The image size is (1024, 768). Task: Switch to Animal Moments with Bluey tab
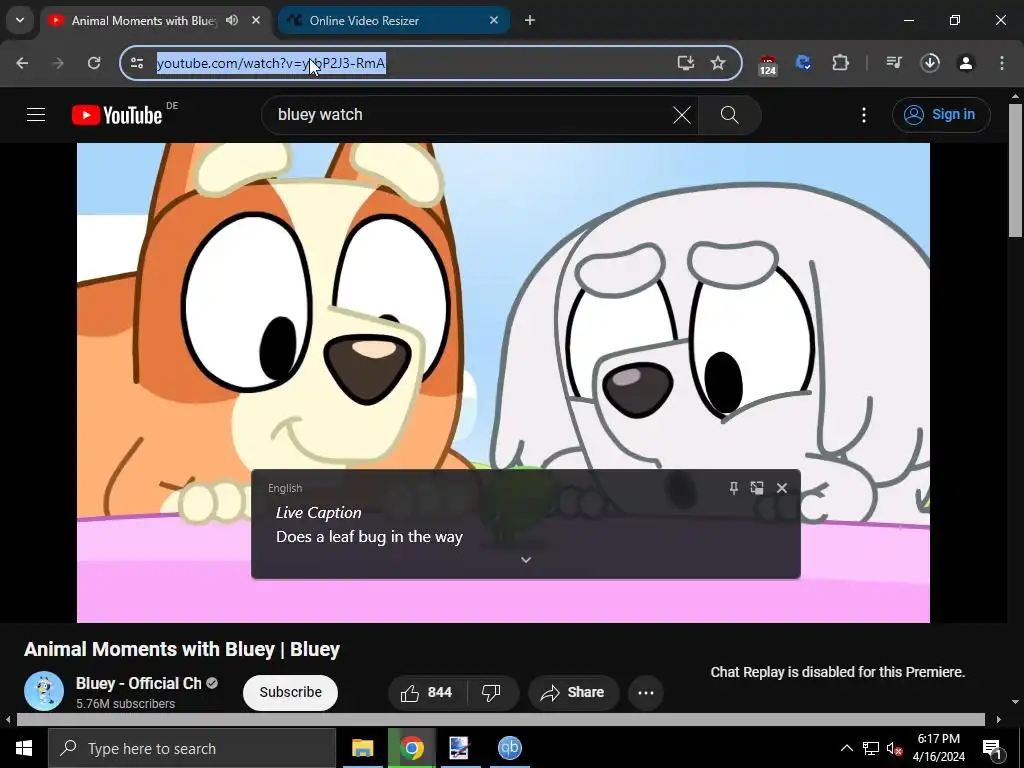pos(144,21)
